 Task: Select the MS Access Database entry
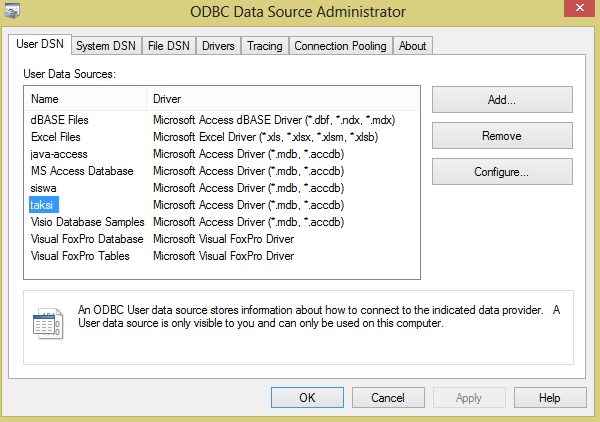(82, 171)
